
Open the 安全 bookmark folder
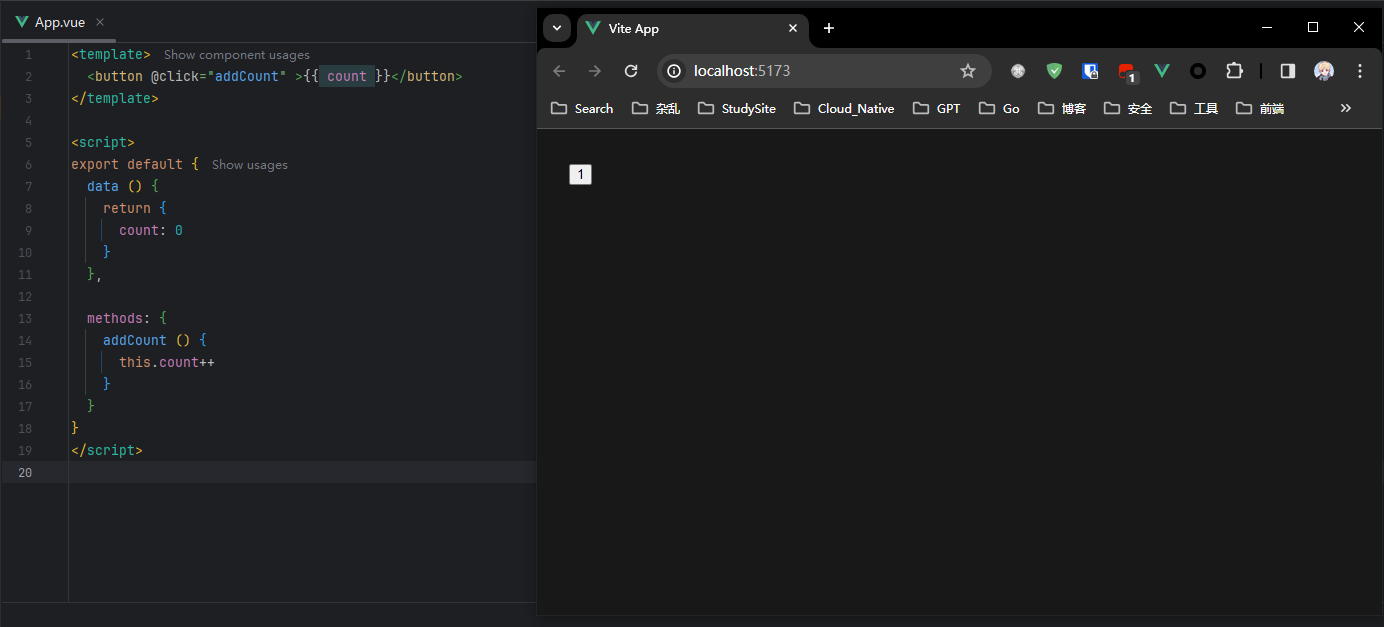(x=1128, y=108)
